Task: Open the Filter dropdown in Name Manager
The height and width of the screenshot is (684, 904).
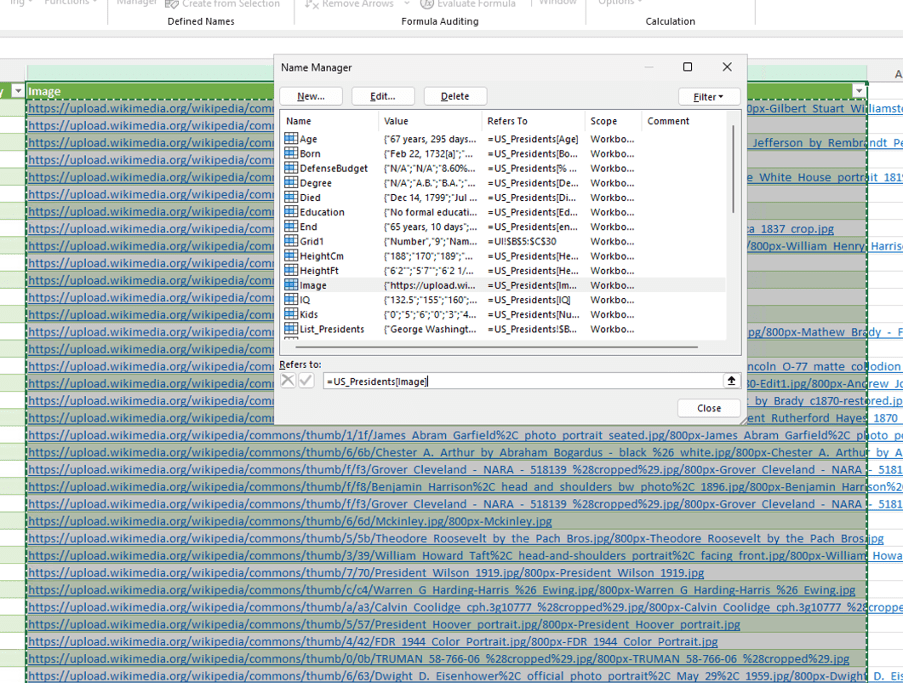Action: click(709, 96)
